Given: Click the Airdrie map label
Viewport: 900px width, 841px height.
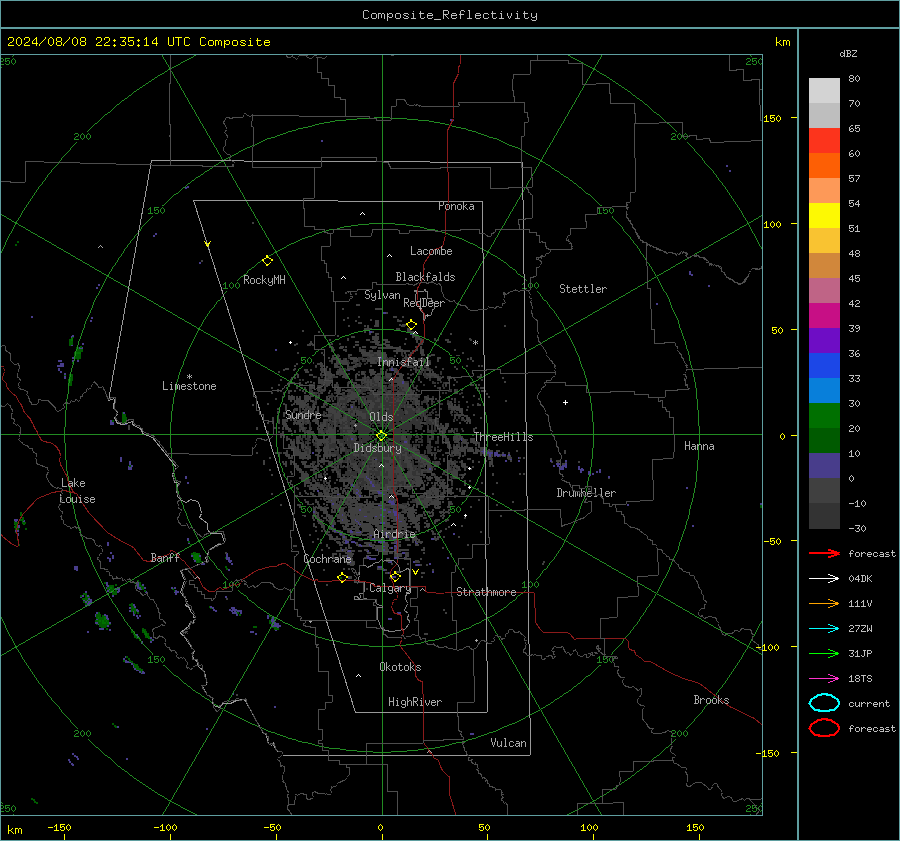Looking at the screenshot, I should [394, 534].
